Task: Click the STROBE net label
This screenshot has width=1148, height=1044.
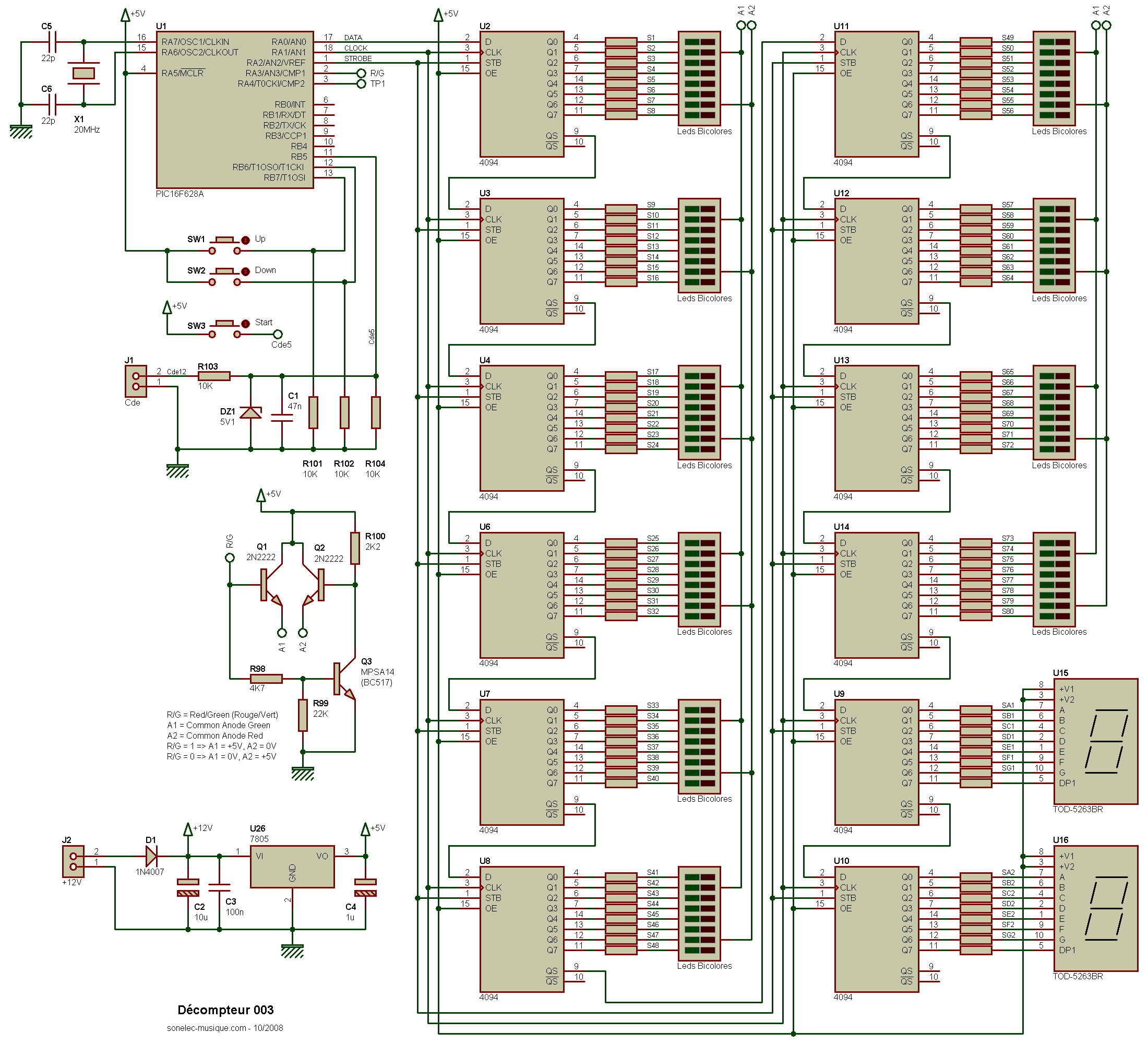Action: 357,58
